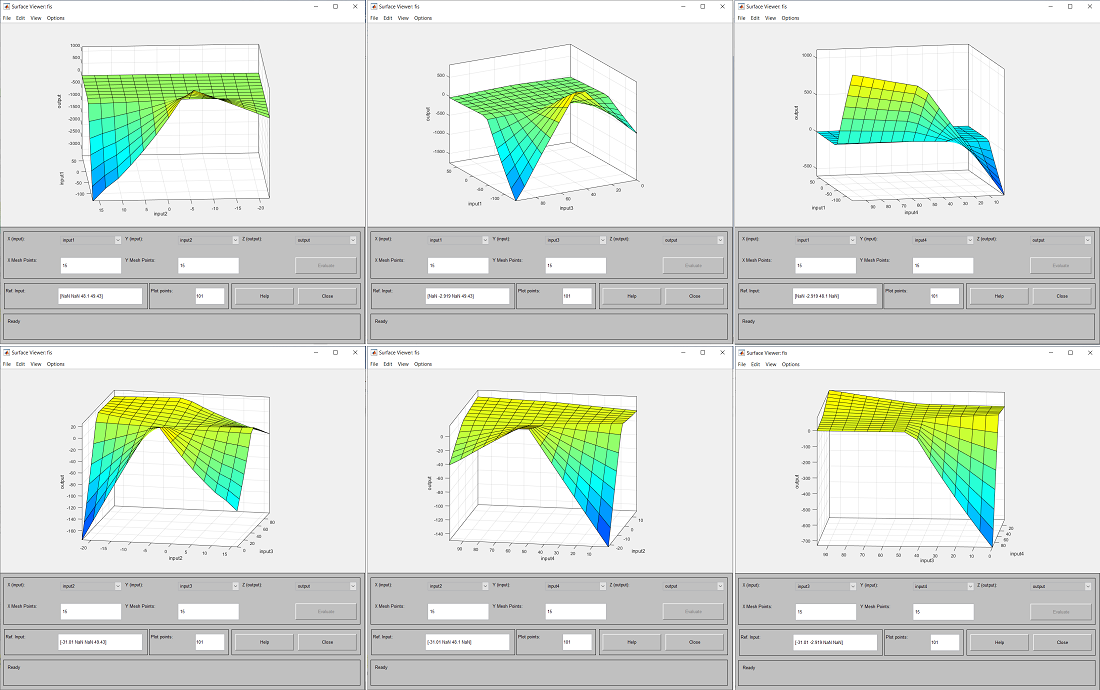Click title bar icon of input2-input4 viewer
This screenshot has width=1100, height=690.
click(373, 352)
